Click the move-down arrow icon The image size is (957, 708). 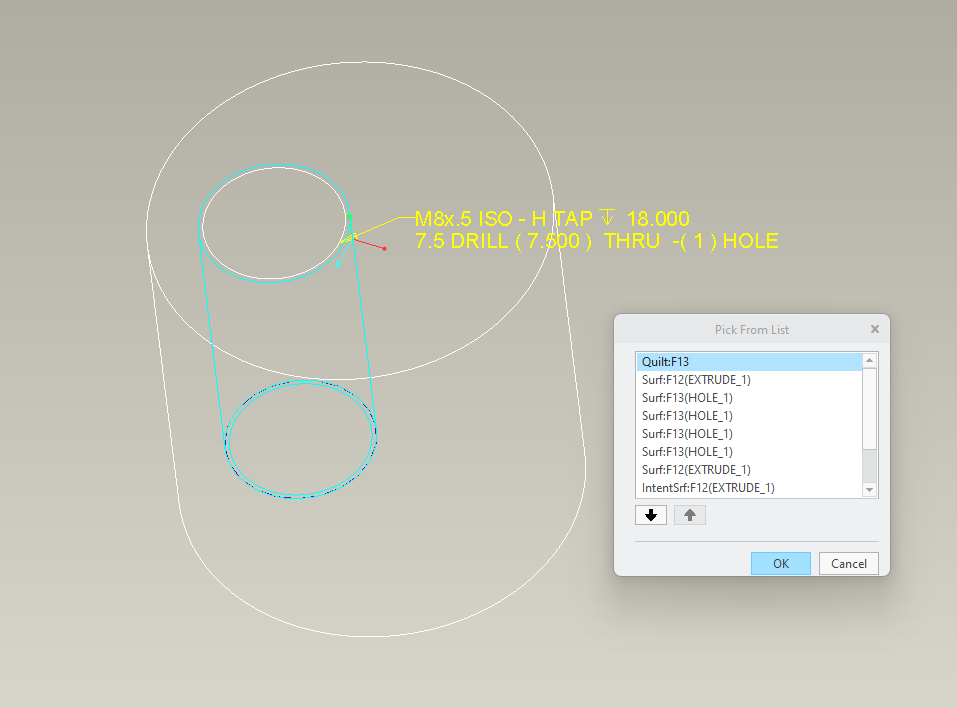tap(650, 513)
